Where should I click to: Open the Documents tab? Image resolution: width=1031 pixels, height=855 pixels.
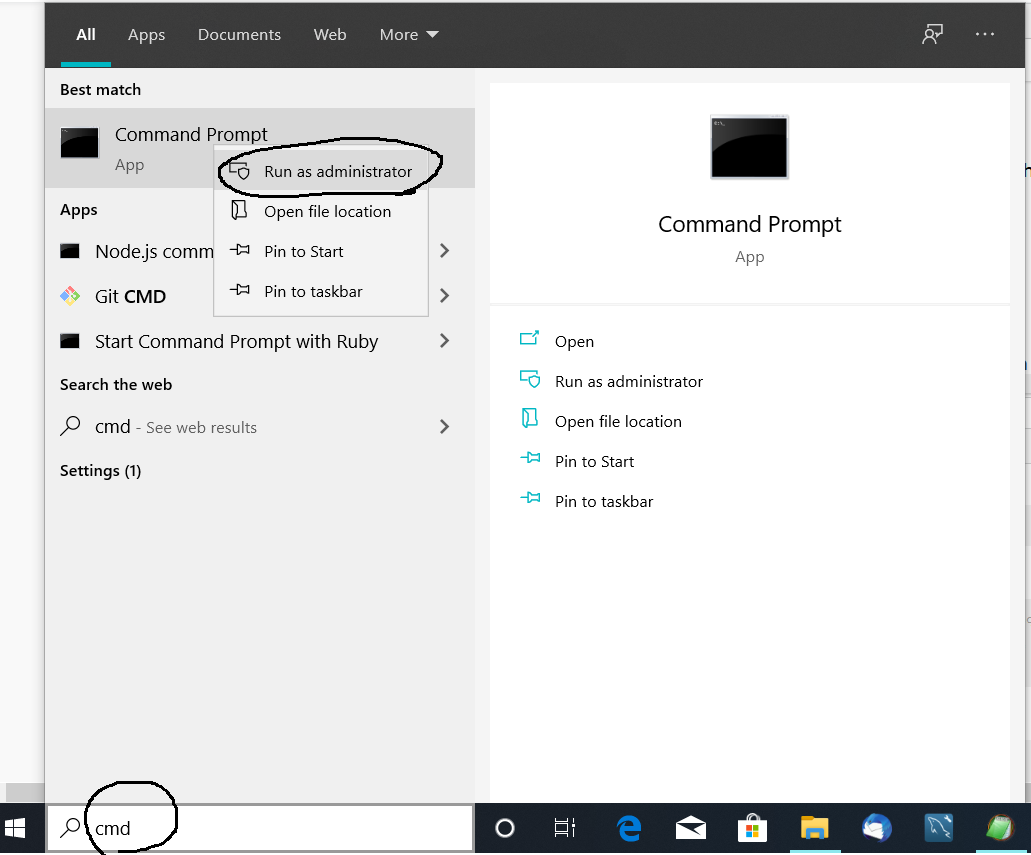239,34
